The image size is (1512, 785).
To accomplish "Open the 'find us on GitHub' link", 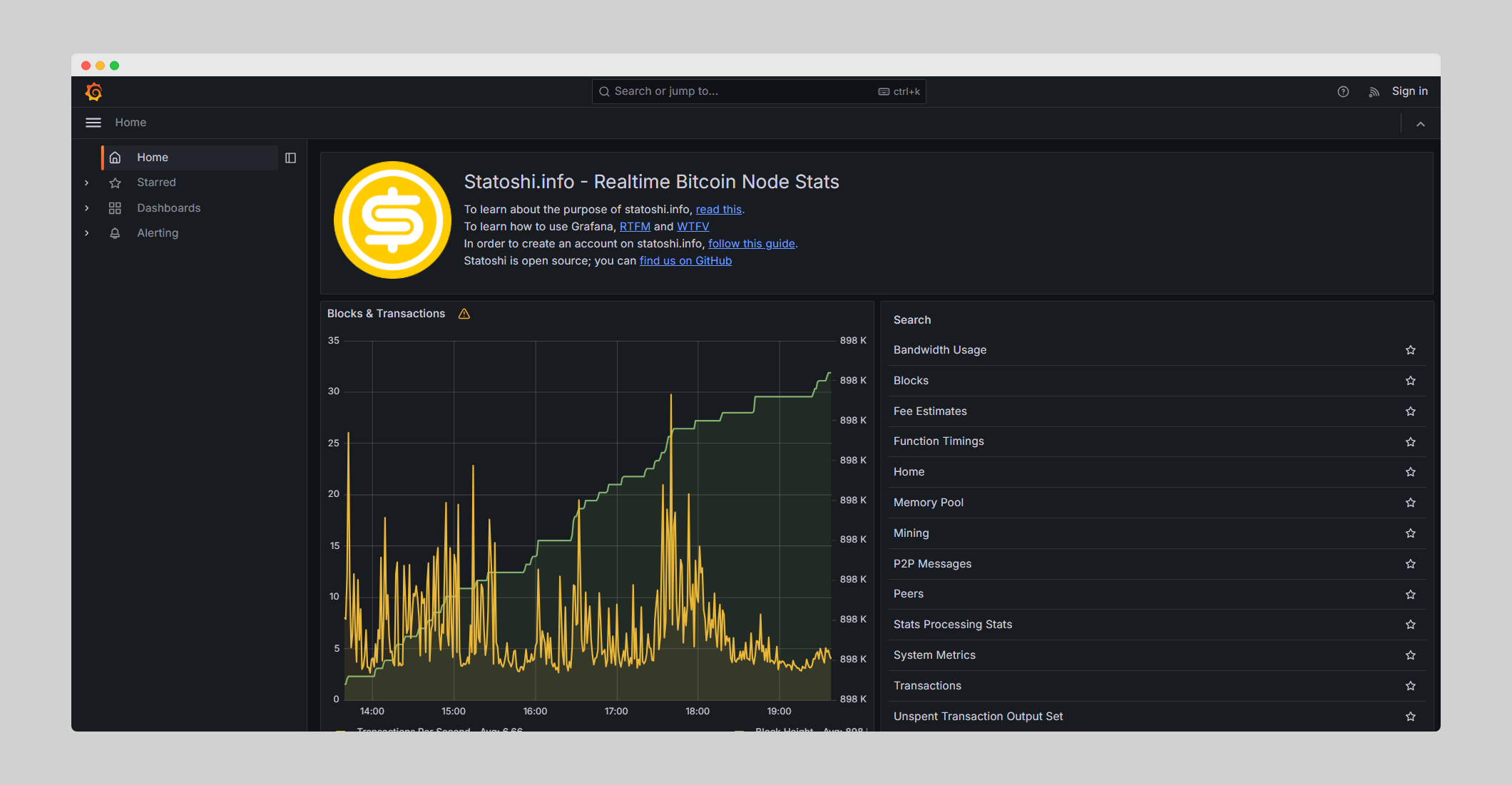I will 685,261.
